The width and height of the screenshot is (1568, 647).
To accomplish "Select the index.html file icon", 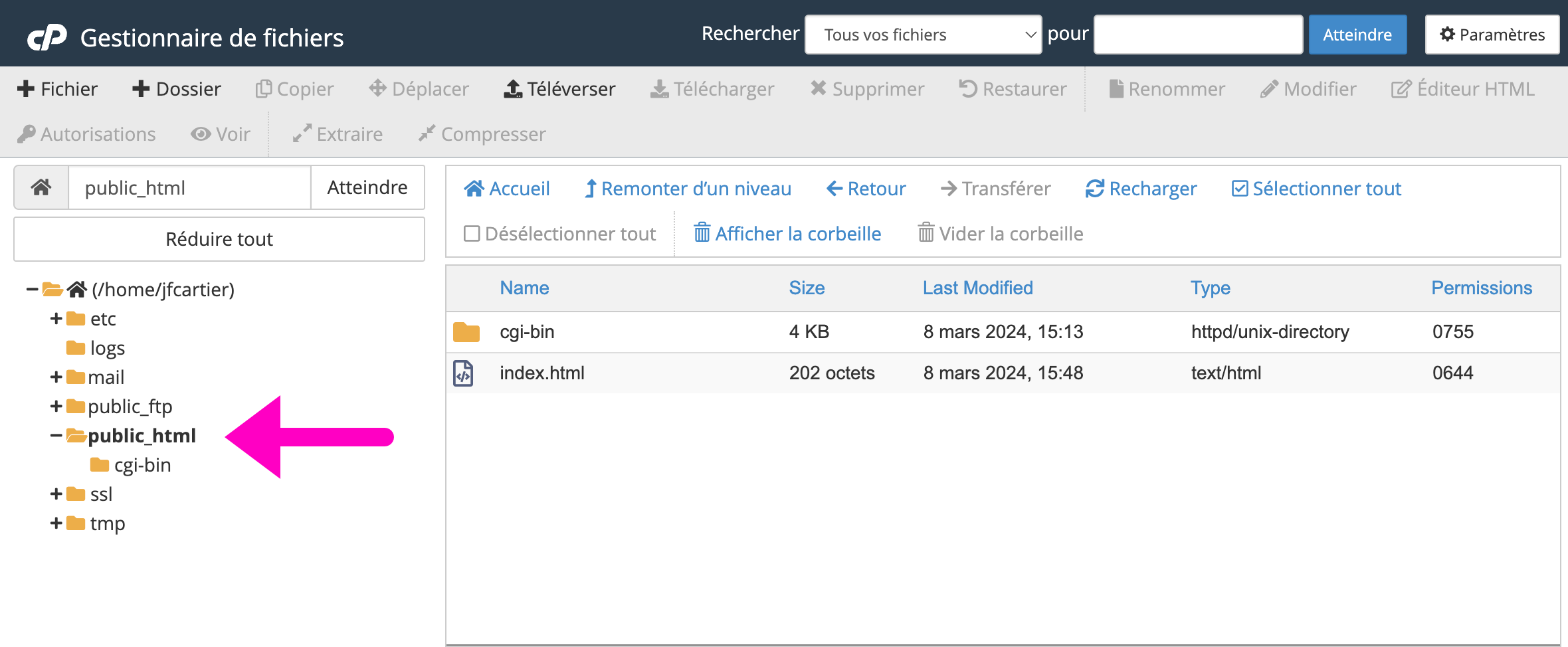I will pyautogui.click(x=463, y=373).
